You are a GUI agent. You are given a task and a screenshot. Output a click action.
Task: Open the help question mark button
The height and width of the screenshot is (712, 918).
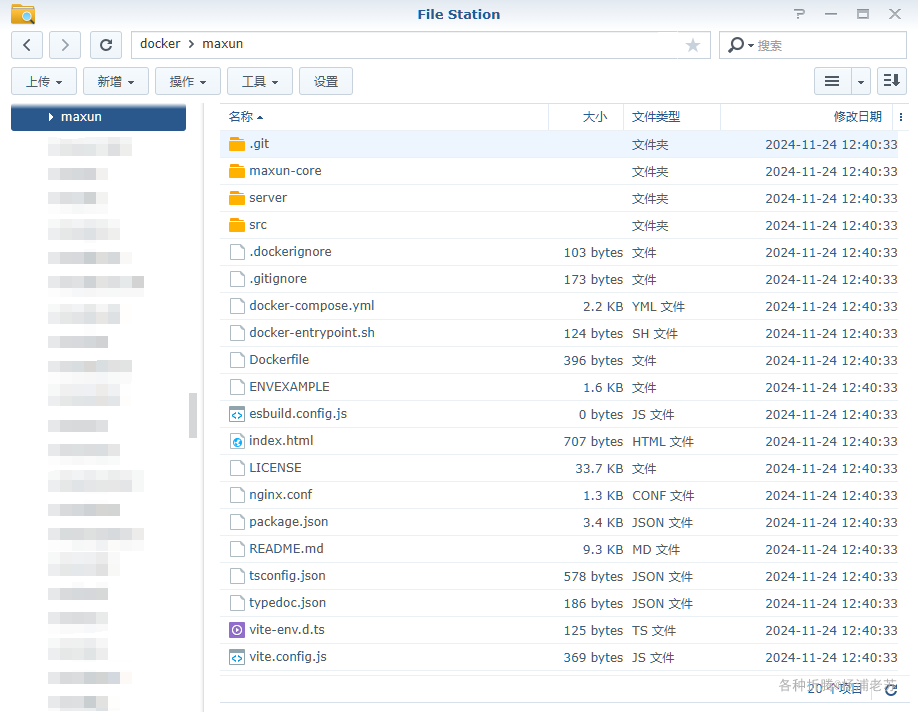coord(799,14)
